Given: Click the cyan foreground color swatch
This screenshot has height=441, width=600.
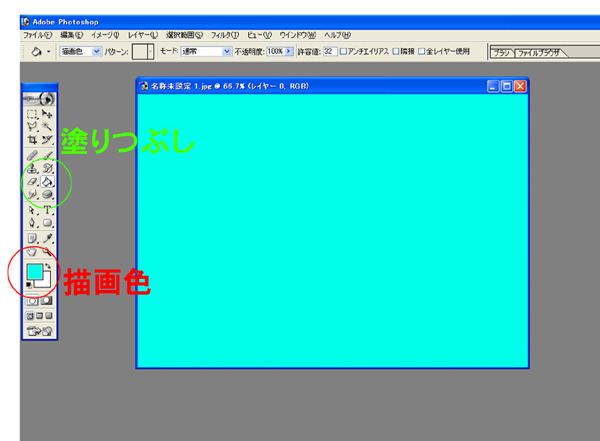Looking at the screenshot, I should coord(34,271).
